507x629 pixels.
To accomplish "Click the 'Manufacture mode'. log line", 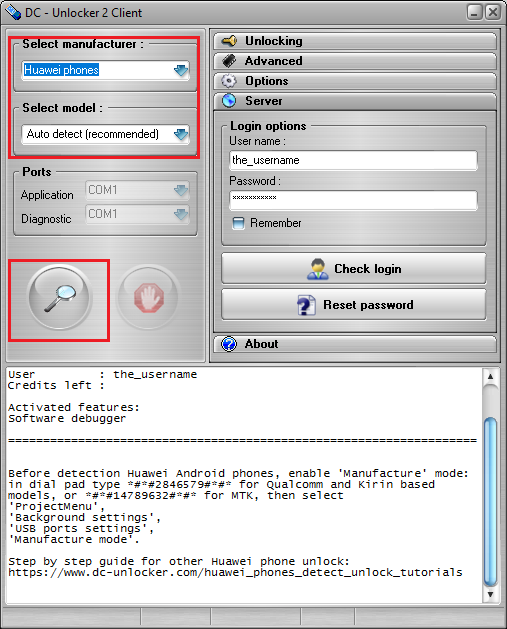I will click(x=74, y=540).
